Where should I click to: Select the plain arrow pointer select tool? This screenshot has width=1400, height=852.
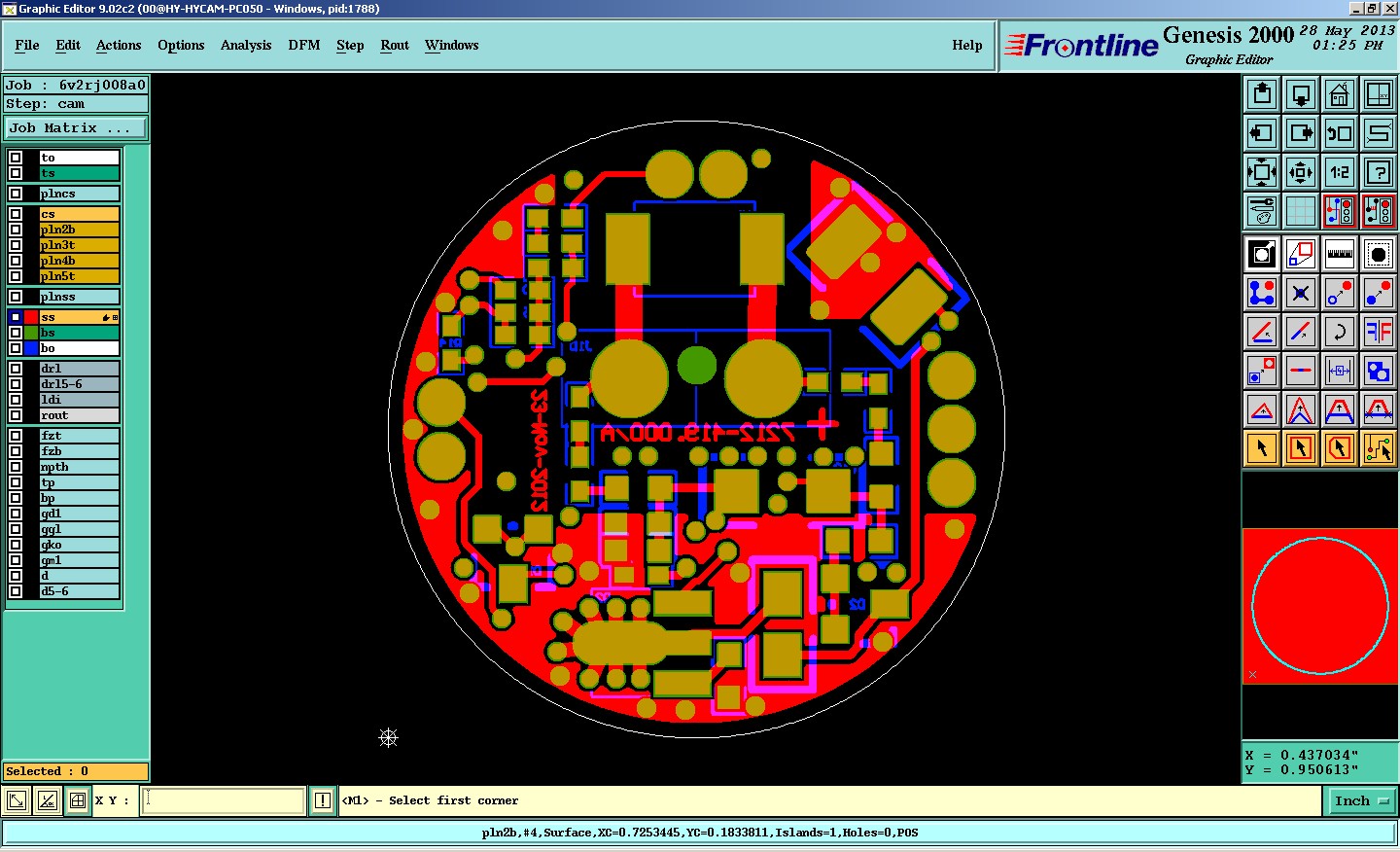click(x=1262, y=448)
